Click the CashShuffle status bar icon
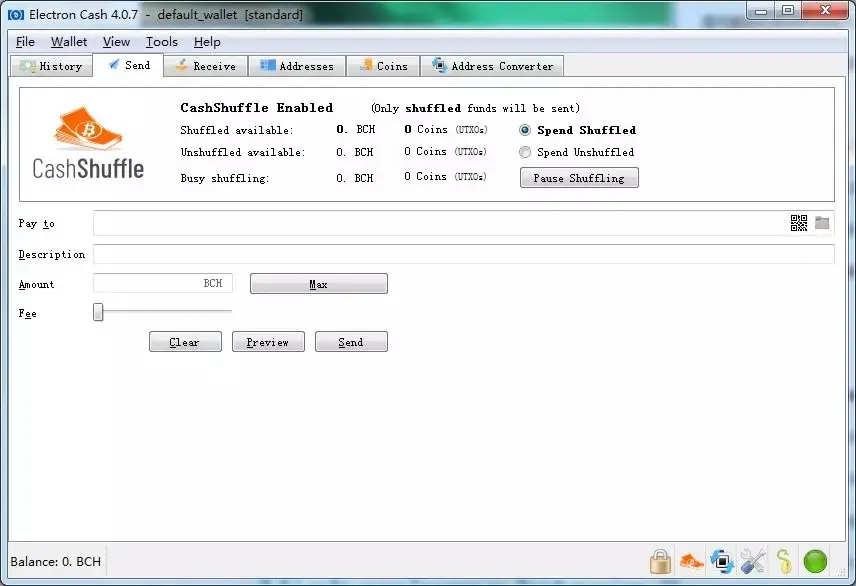This screenshot has width=856, height=586. (x=692, y=561)
